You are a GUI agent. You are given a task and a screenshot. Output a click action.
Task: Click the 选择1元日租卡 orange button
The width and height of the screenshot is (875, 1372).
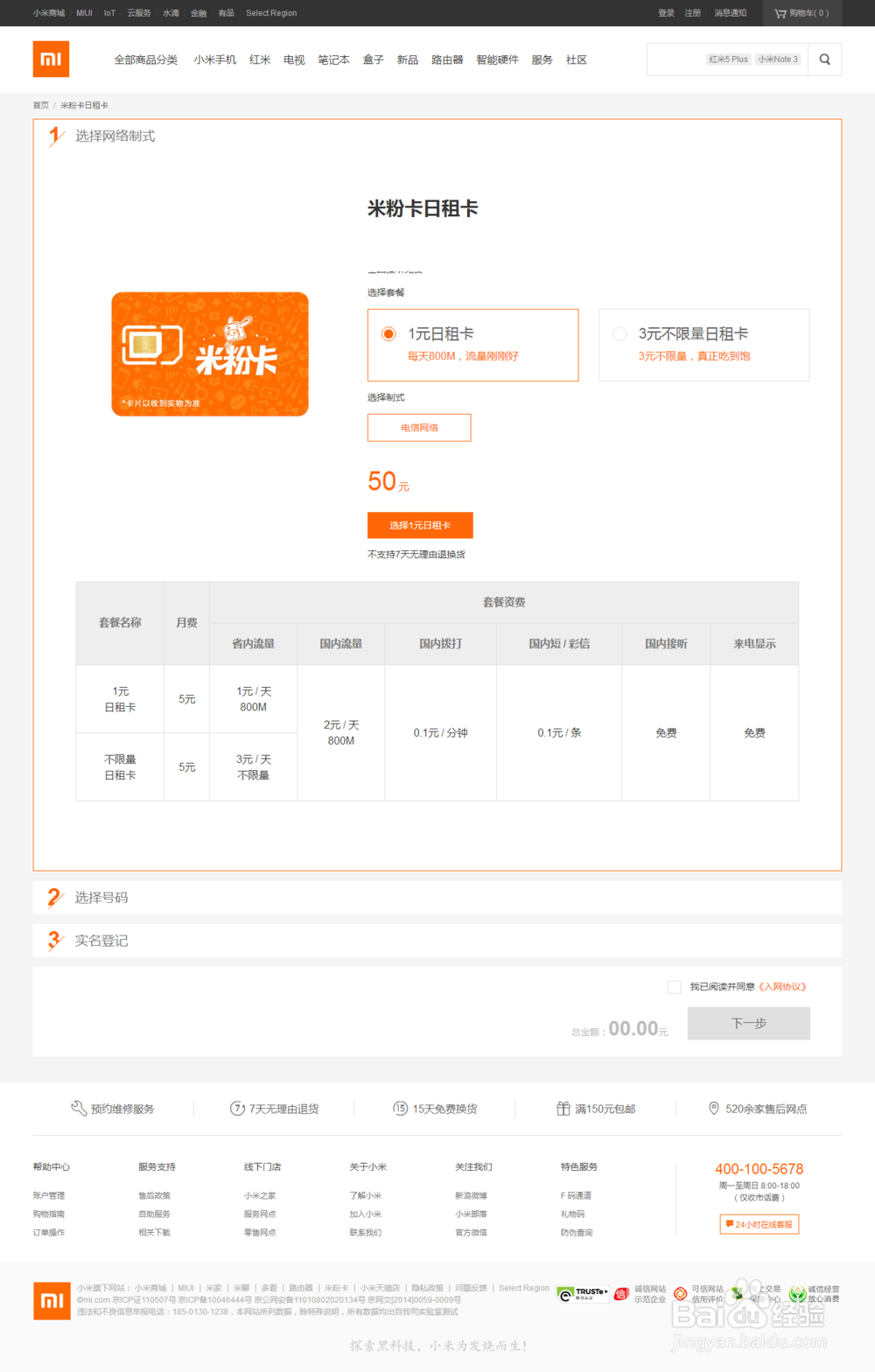click(x=420, y=525)
